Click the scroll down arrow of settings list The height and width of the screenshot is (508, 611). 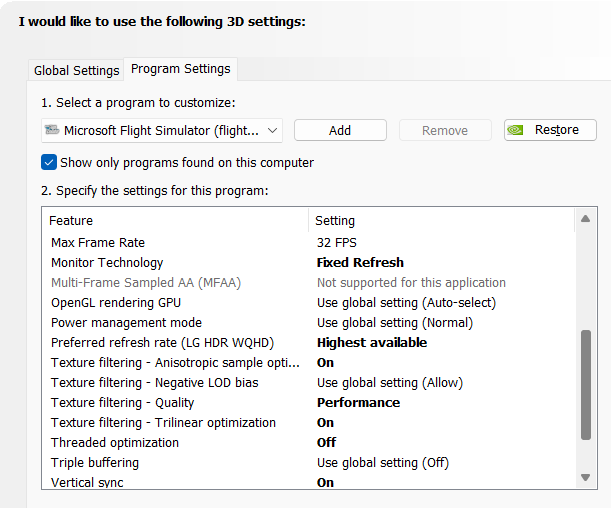pyautogui.click(x=585, y=477)
